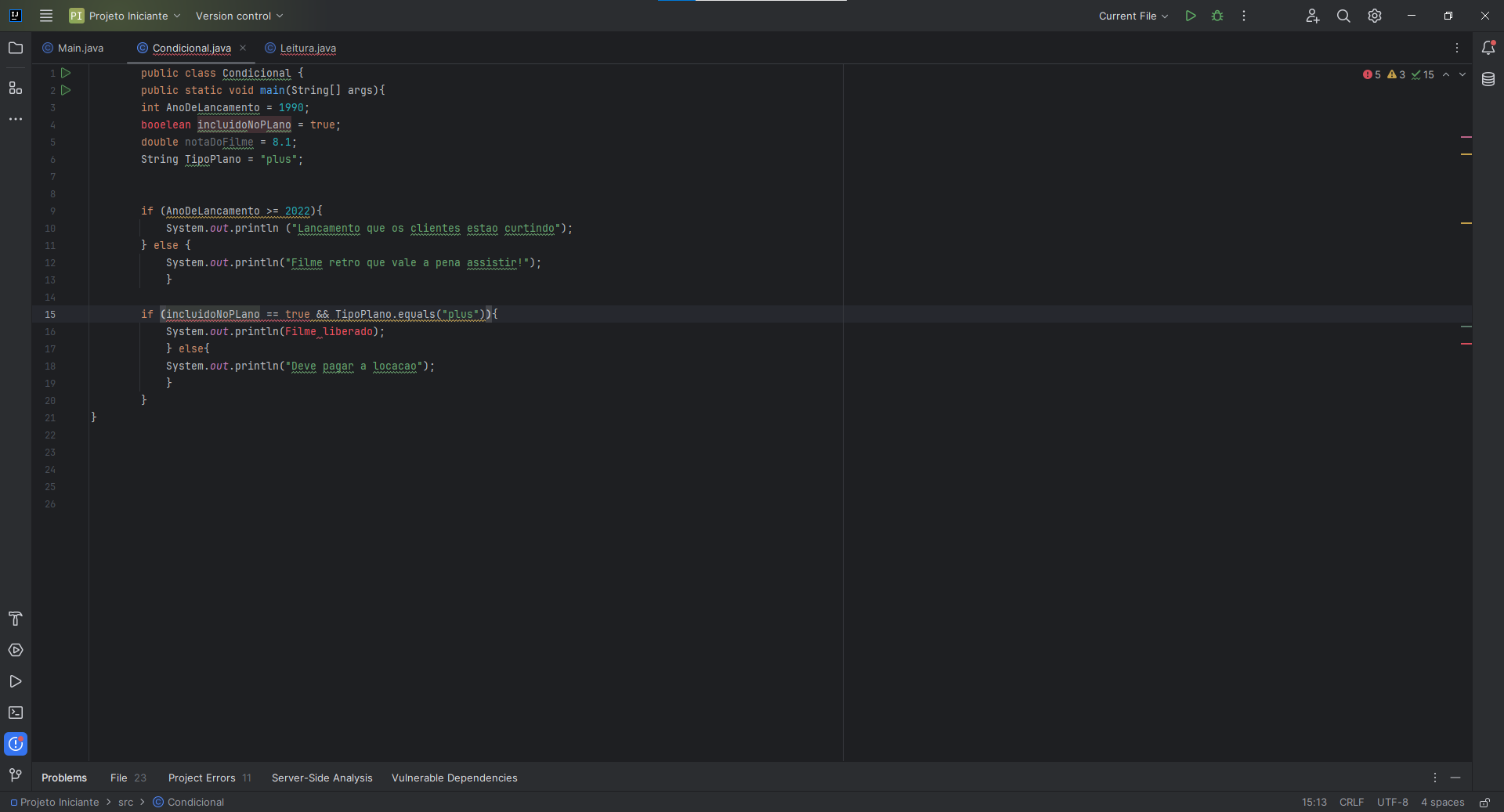Viewport: 1504px width, 812px height.
Task: Jump to previous highlighted error arrow
Action: pyautogui.click(x=1446, y=74)
